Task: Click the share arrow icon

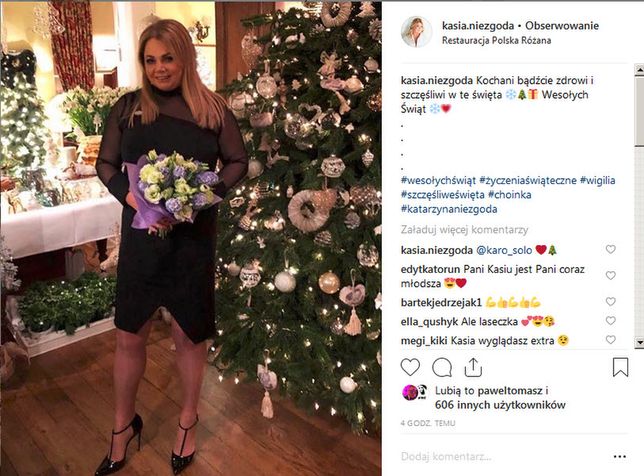Action: click(473, 367)
